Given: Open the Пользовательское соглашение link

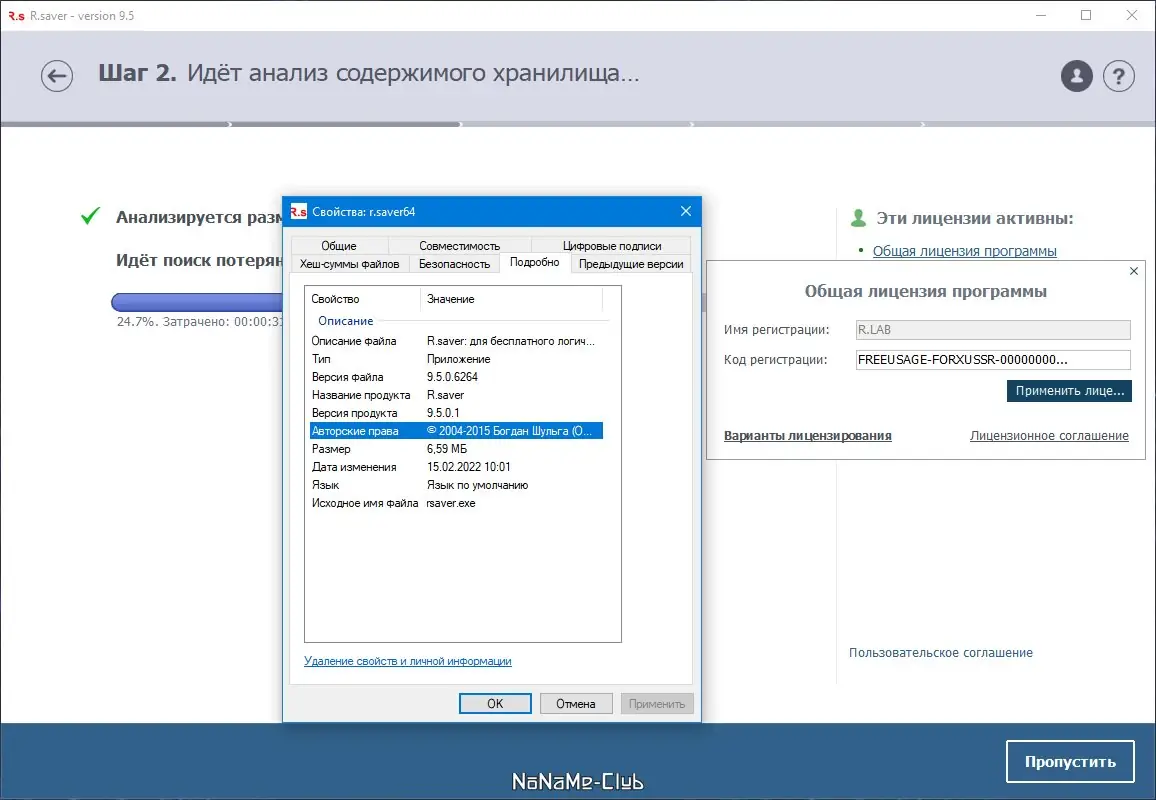Looking at the screenshot, I should click(941, 653).
